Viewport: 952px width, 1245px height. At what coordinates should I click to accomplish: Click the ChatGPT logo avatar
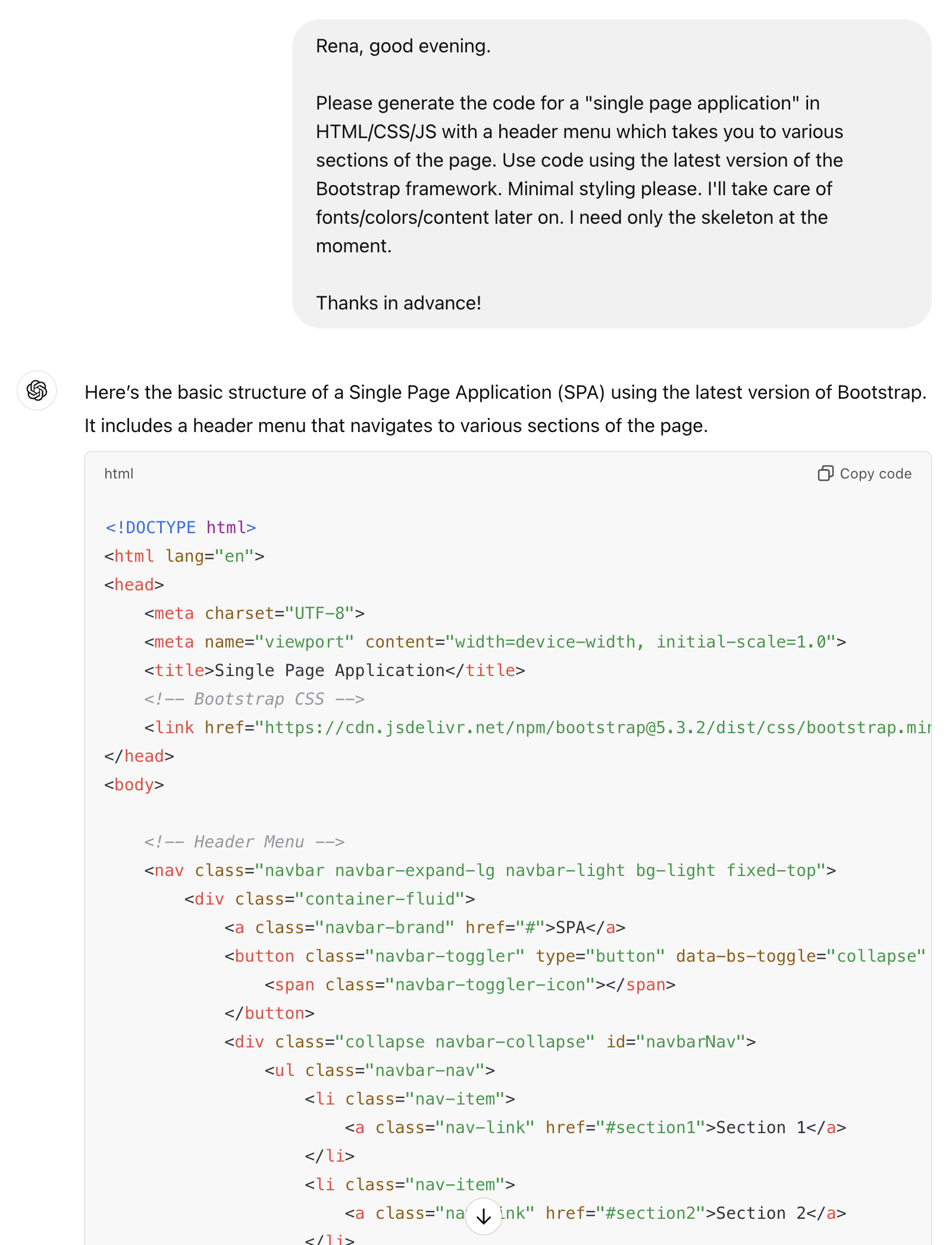37,391
